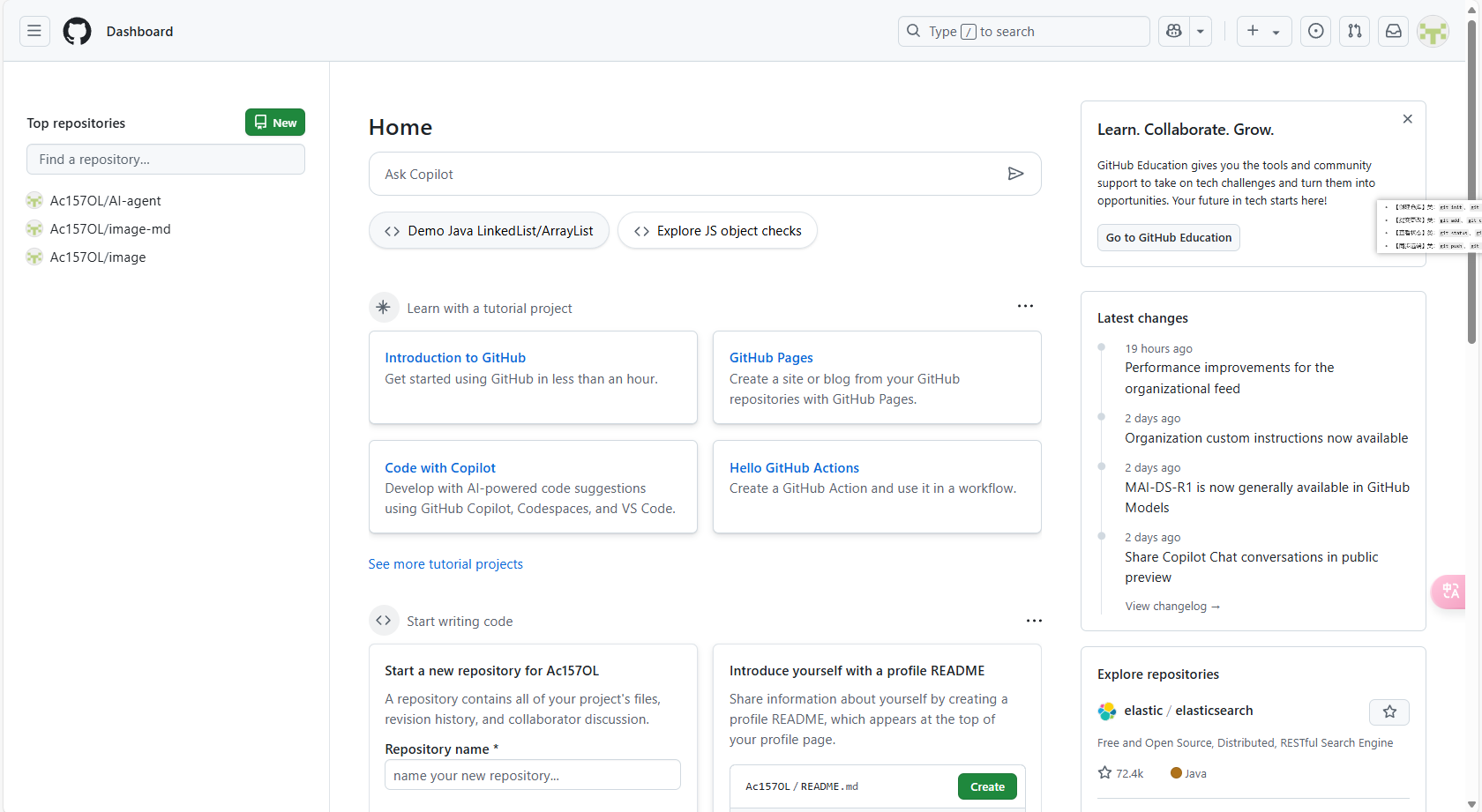The width and height of the screenshot is (1482, 812).
Task: Open the Ac157OL/image-md repository
Action: pyautogui.click(x=110, y=229)
